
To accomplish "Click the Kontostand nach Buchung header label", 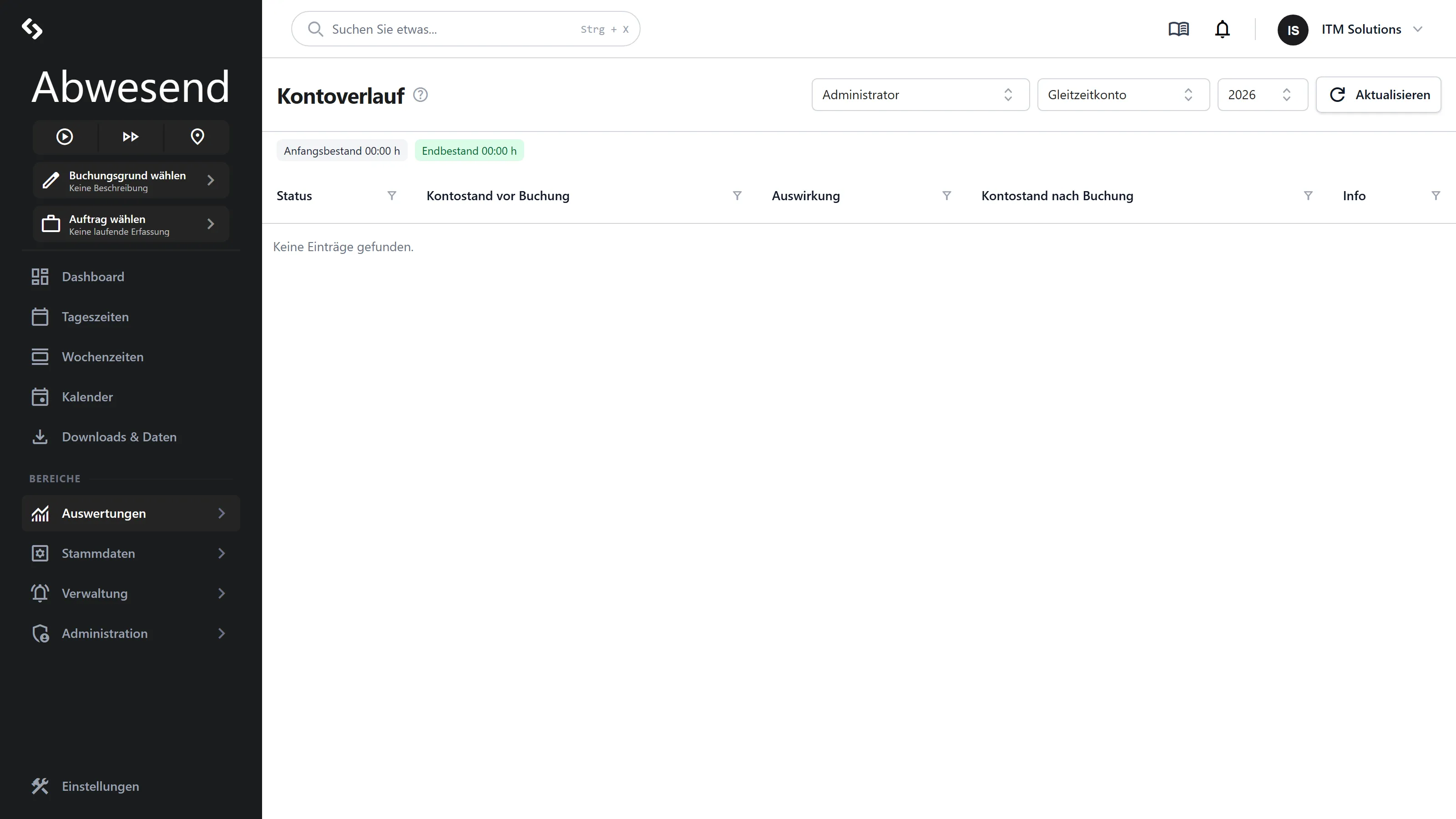I will coord(1057,196).
